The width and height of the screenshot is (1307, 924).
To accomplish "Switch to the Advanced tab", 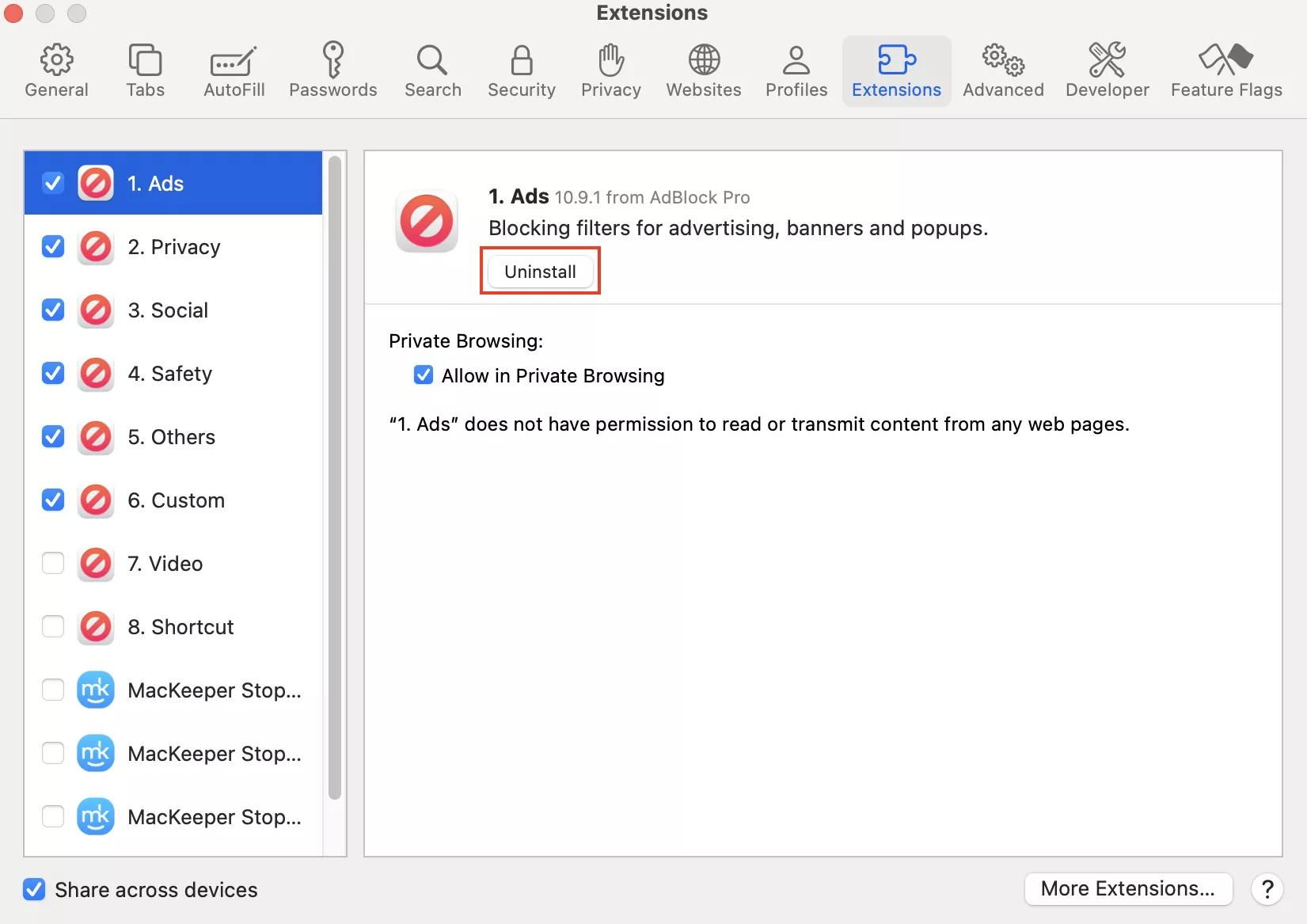I will coord(1003,70).
